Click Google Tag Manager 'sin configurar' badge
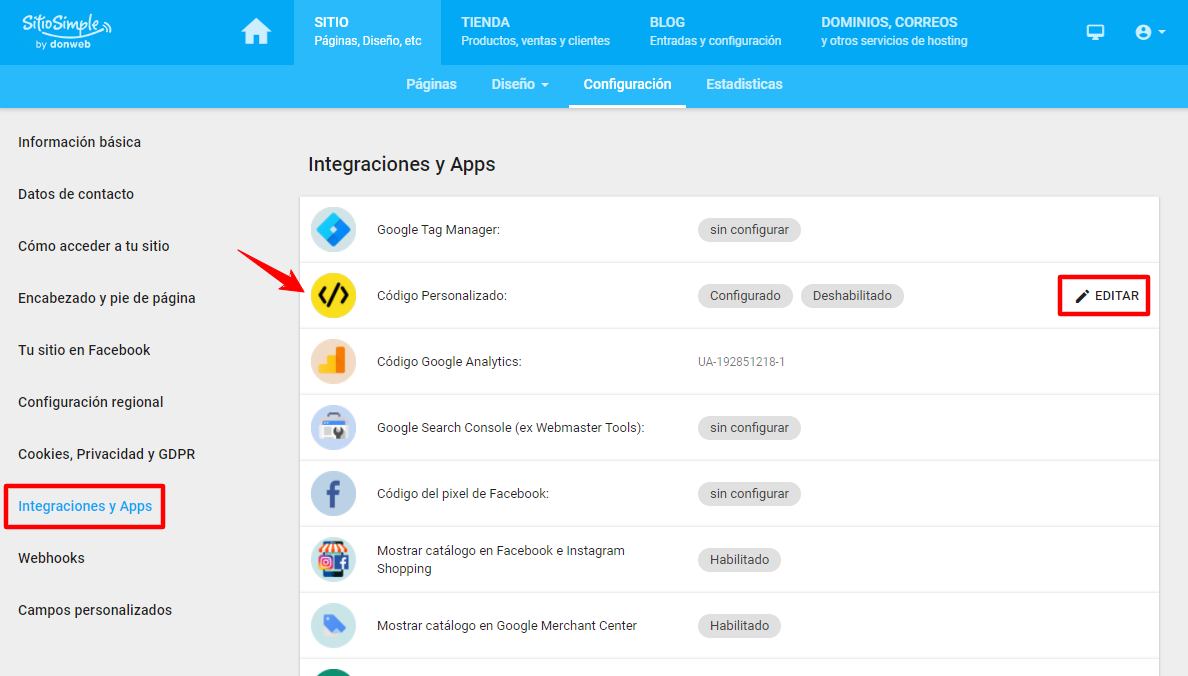Image resolution: width=1188 pixels, height=676 pixels. 749,230
